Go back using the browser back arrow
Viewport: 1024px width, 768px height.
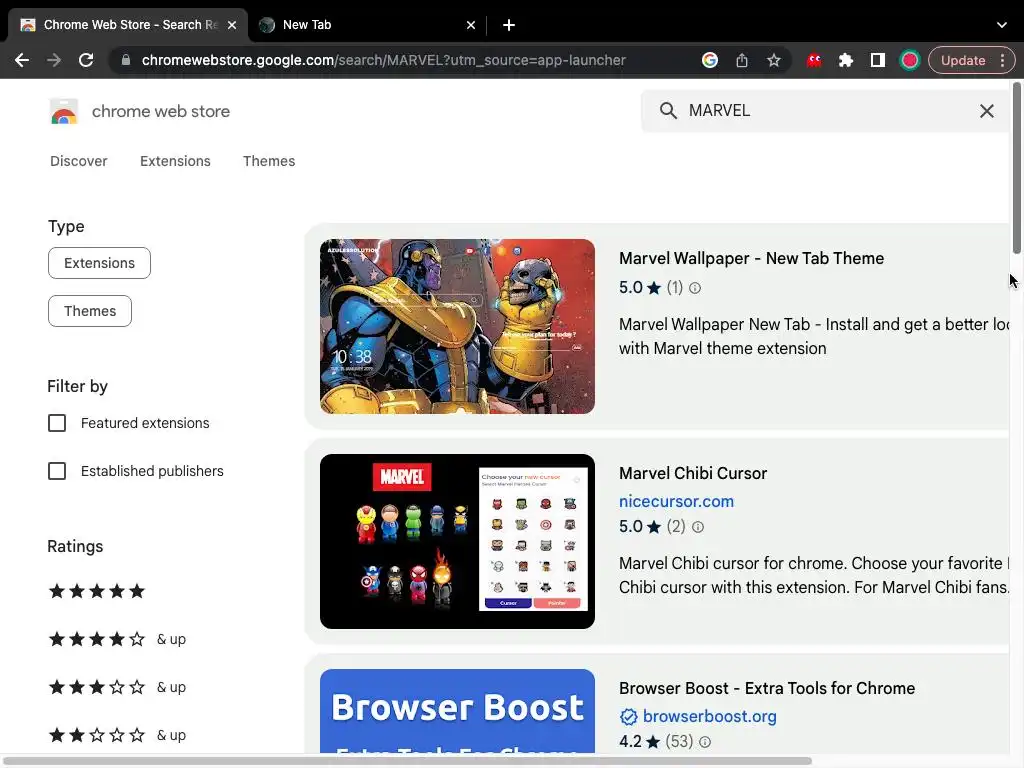pyautogui.click(x=22, y=60)
